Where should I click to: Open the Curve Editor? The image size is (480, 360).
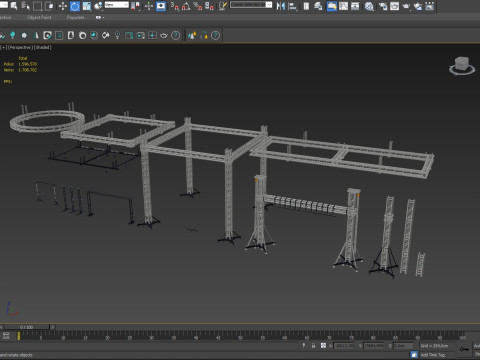[343, 6]
